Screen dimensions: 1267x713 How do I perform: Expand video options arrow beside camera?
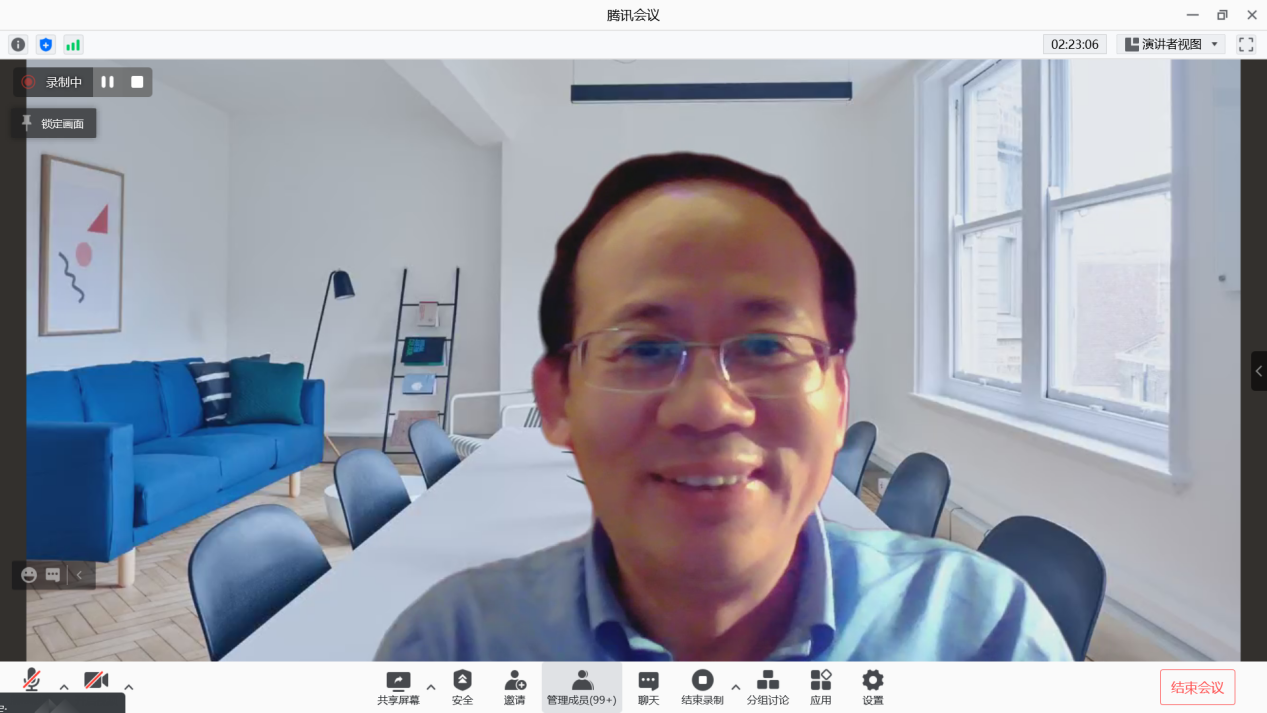tap(128, 687)
